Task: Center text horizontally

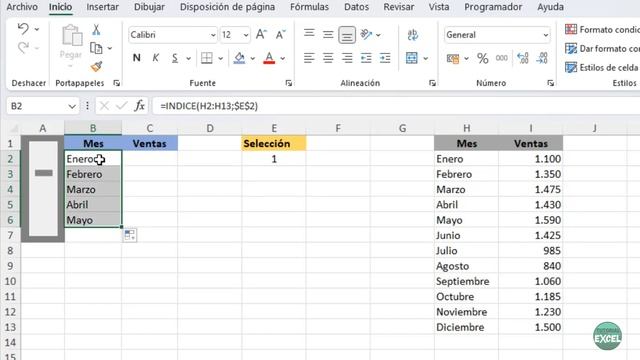Action: tap(328, 58)
